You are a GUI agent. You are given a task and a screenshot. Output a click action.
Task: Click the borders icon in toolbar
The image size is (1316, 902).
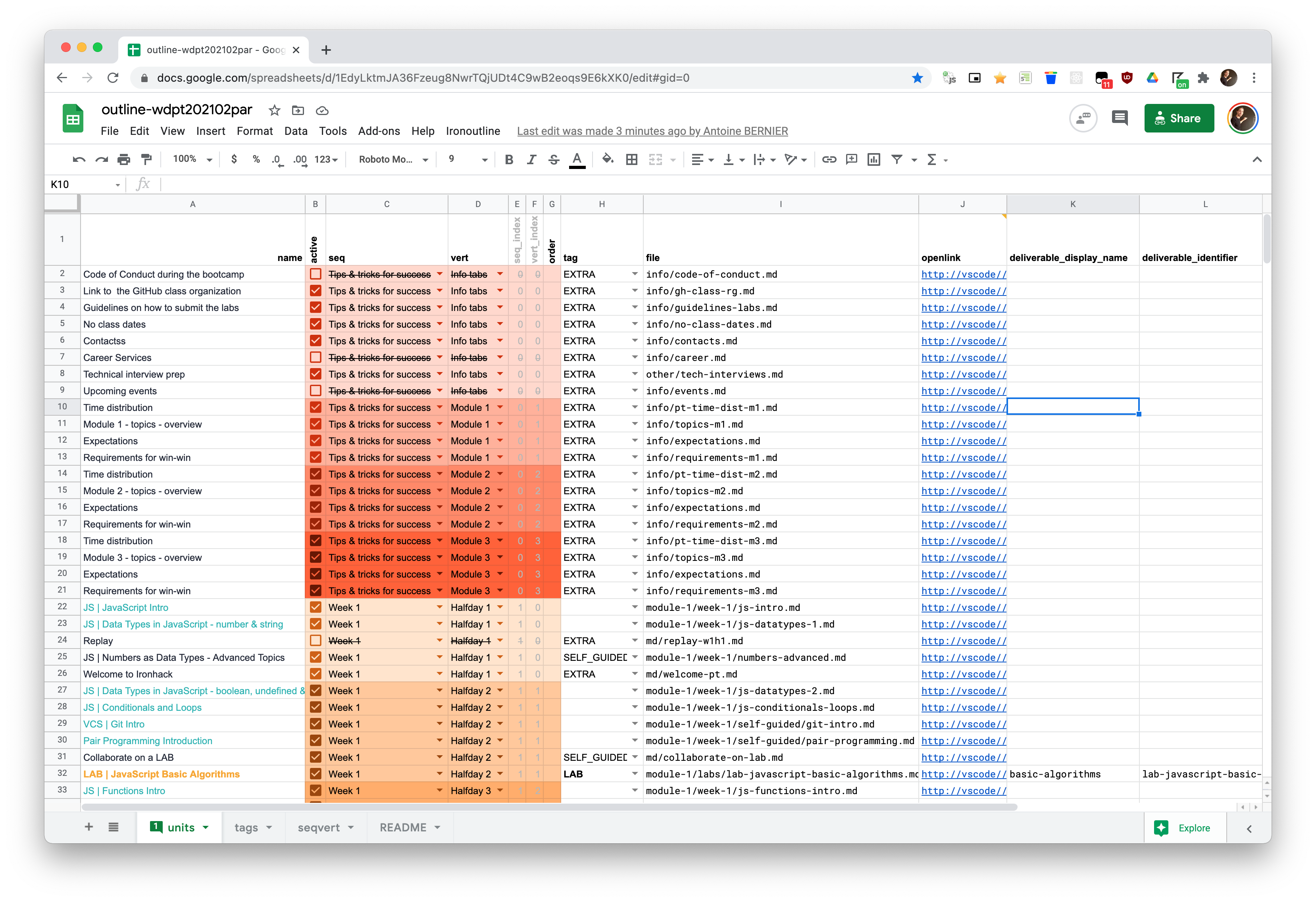tap(631, 160)
